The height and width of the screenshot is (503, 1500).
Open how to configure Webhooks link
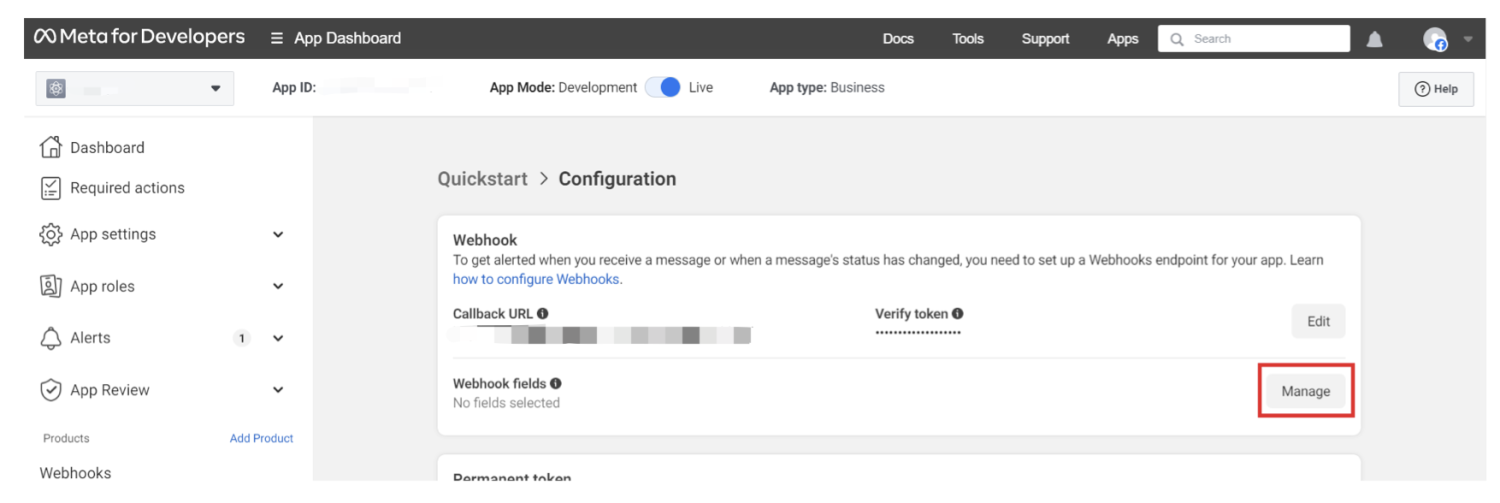tap(537, 280)
